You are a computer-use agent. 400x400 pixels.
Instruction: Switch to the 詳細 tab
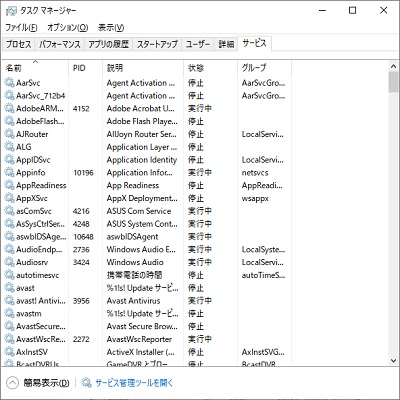point(226,44)
